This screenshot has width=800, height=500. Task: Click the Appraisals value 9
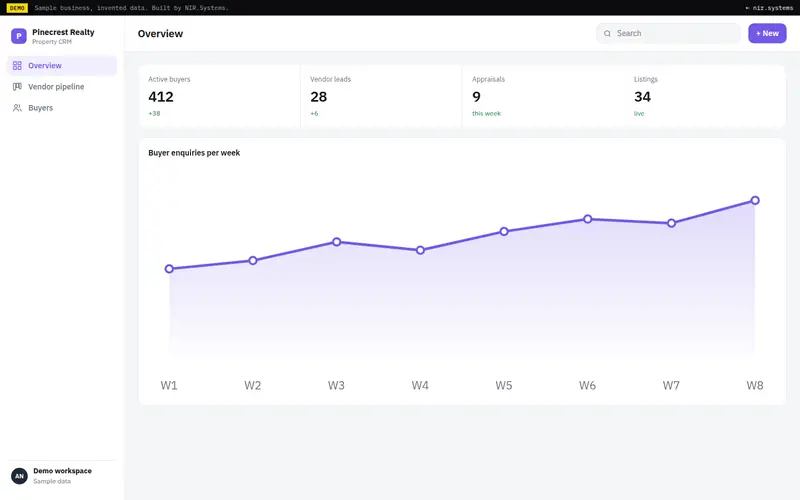pyautogui.click(x=477, y=97)
